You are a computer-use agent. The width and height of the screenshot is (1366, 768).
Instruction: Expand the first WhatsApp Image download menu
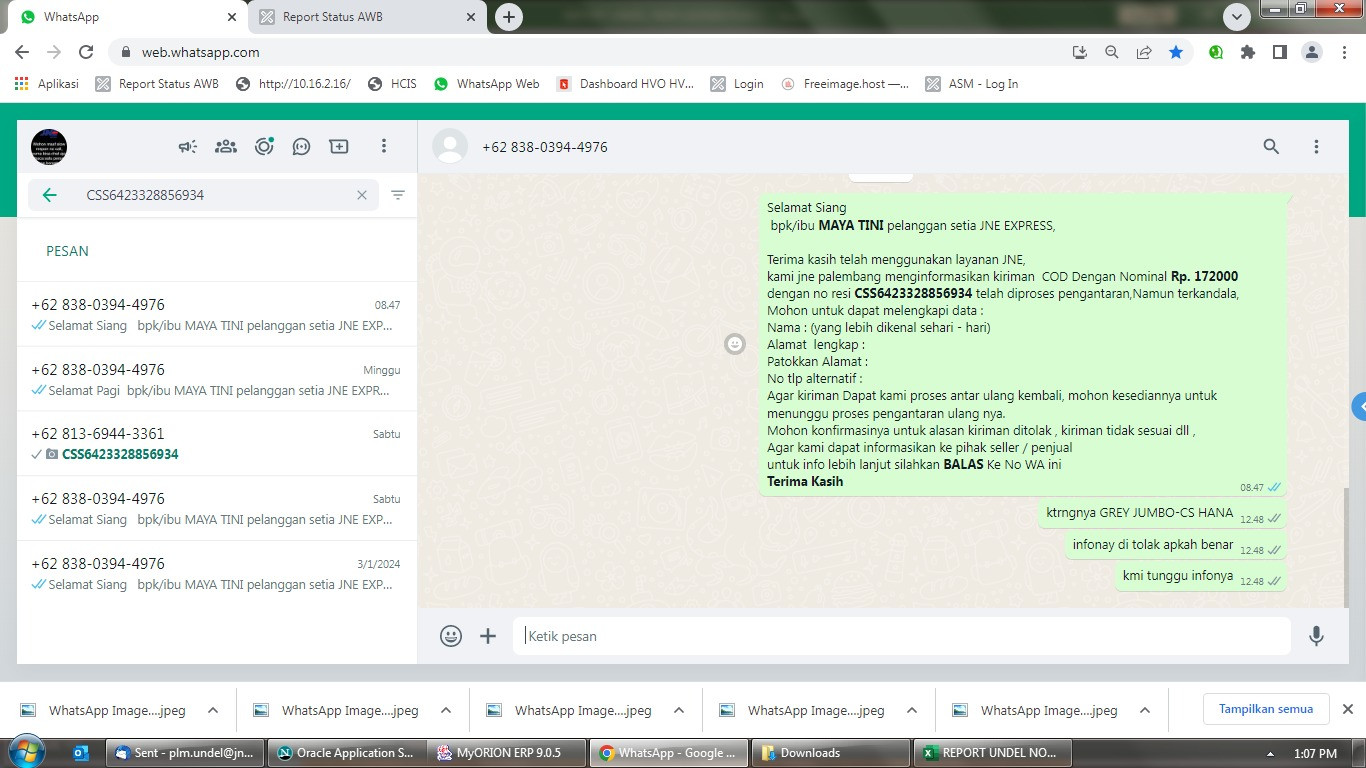(x=213, y=711)
